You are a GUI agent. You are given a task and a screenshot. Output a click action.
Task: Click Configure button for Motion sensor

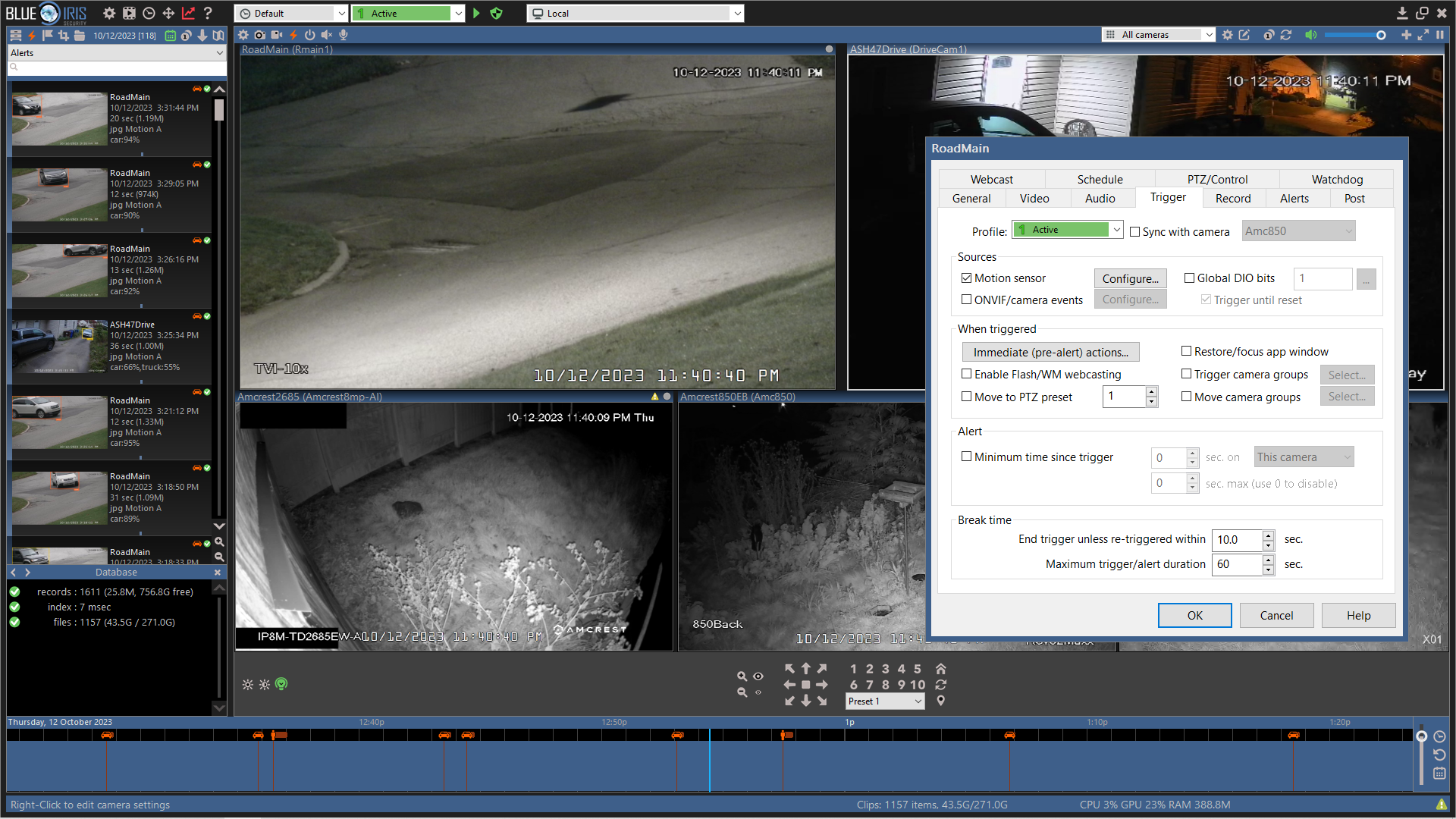click(1130, 278)
